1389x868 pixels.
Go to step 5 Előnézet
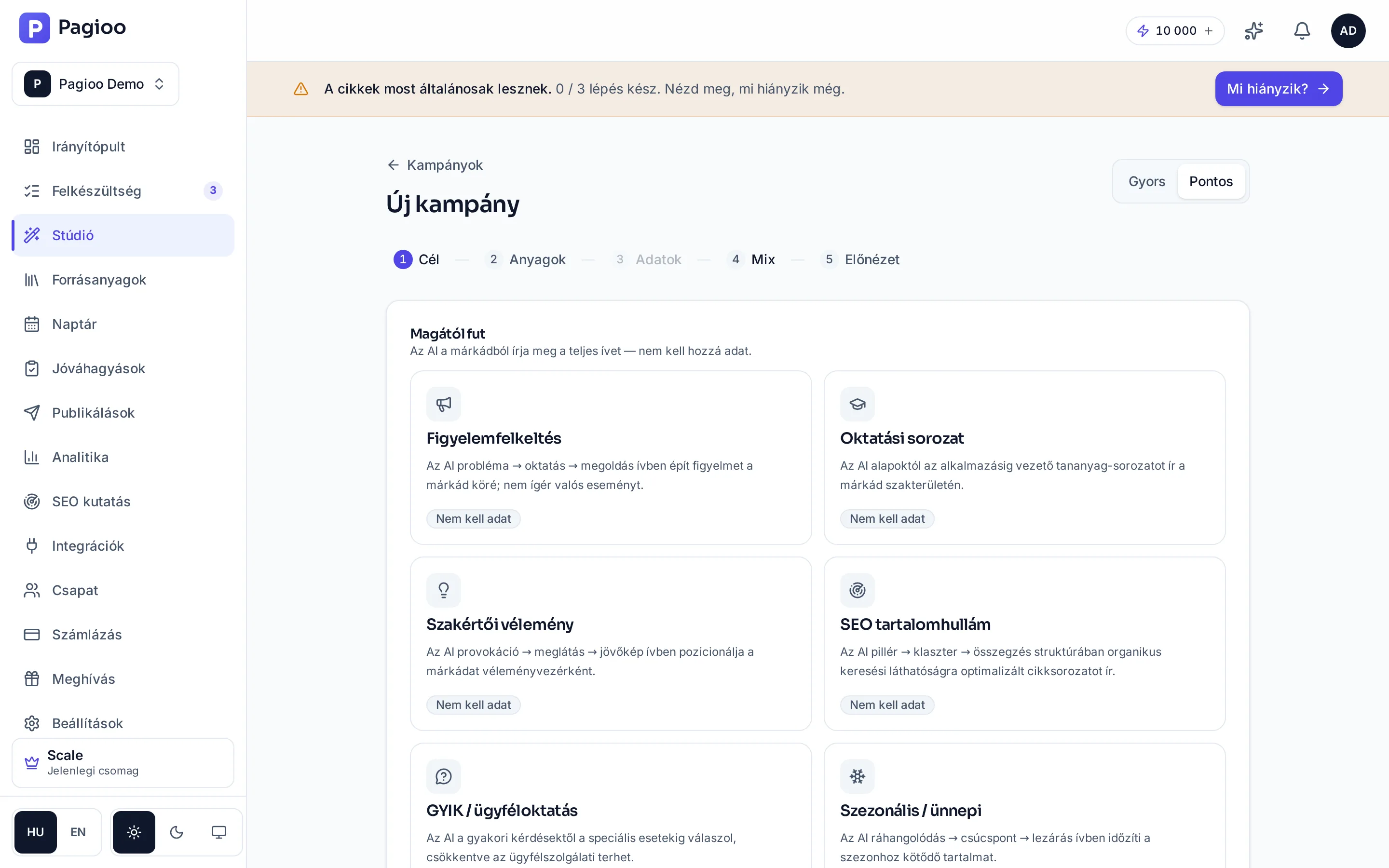click(x=860, y=259)
